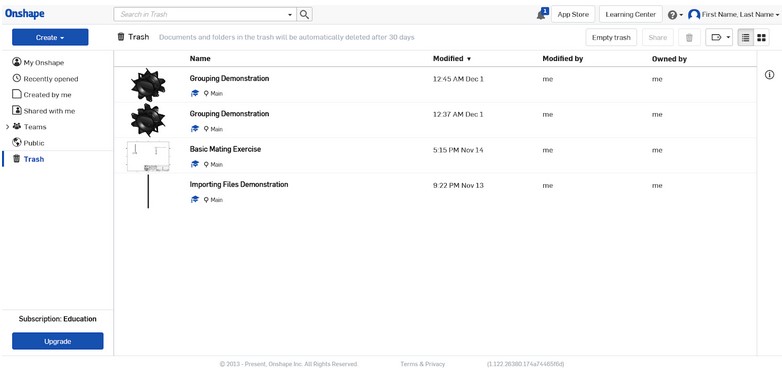Click the Teams people icon
Screen dimensions: 782x372
[x=17, y=127]
